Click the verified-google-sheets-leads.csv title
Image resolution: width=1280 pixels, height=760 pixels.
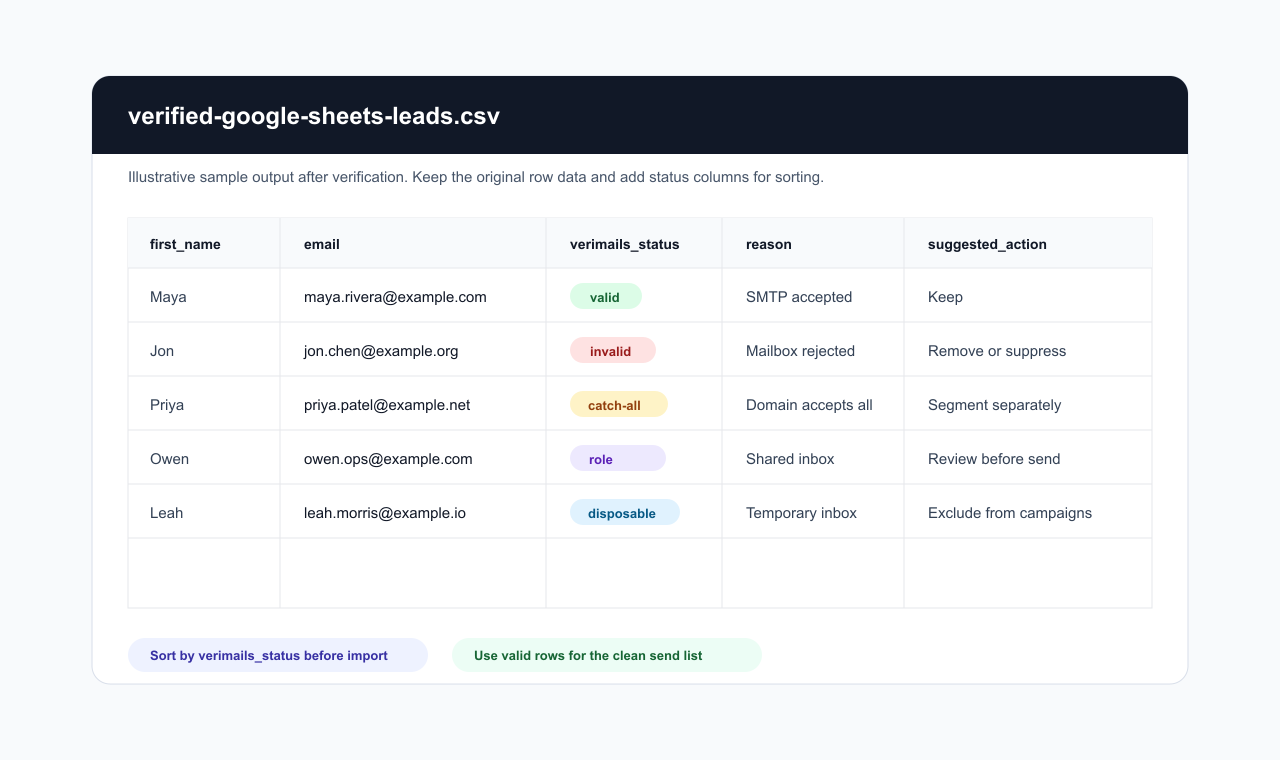(x=314, y=116)
